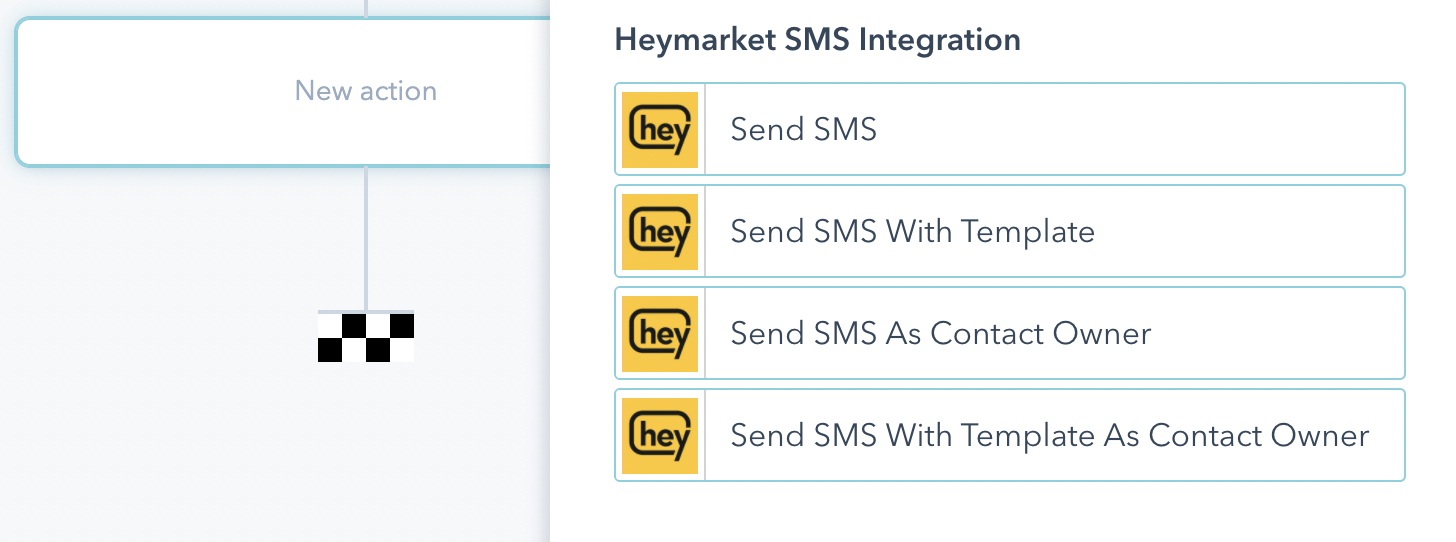
Task: Select "Send SMS With Template As Contact Owner" text
Action: (x=1049, y=435)
